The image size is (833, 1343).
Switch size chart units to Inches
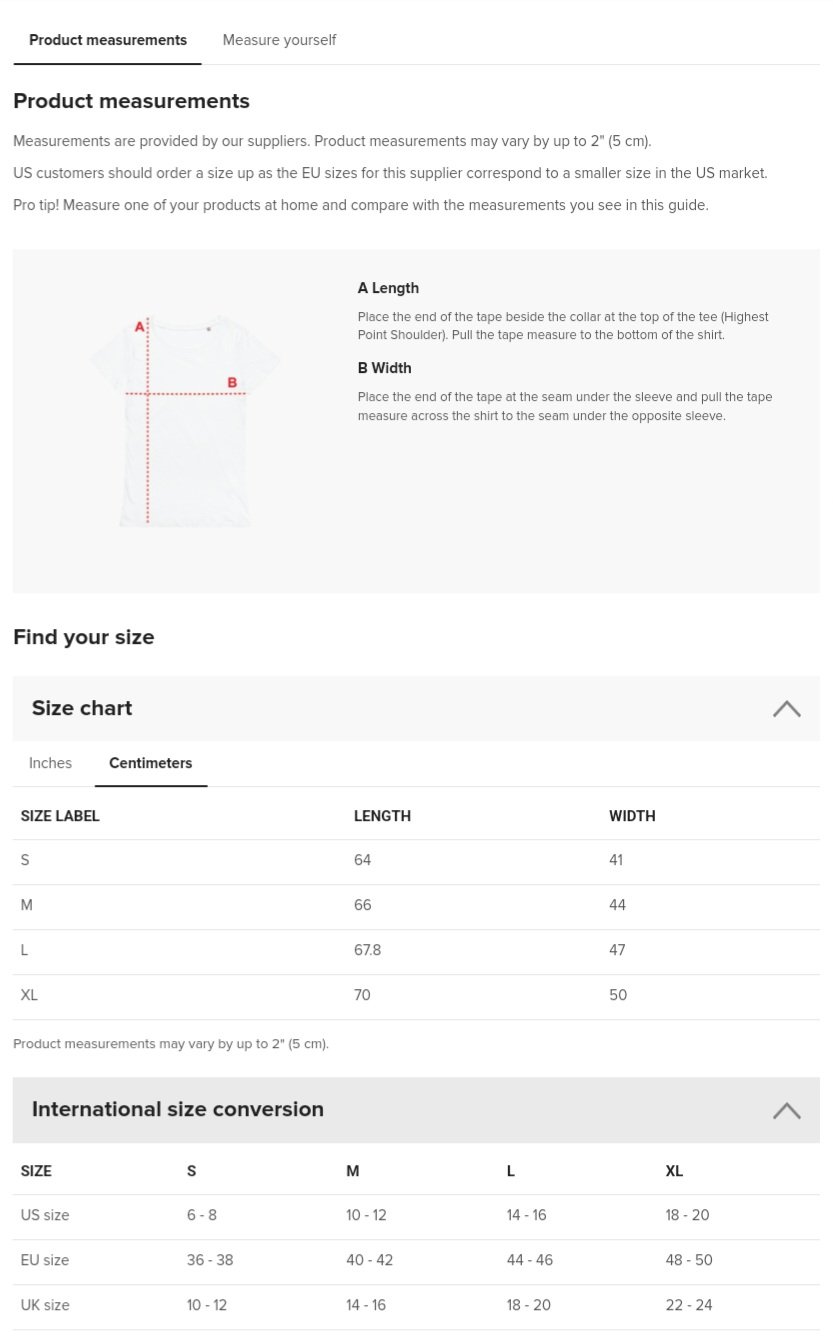(x=50, y=763)
